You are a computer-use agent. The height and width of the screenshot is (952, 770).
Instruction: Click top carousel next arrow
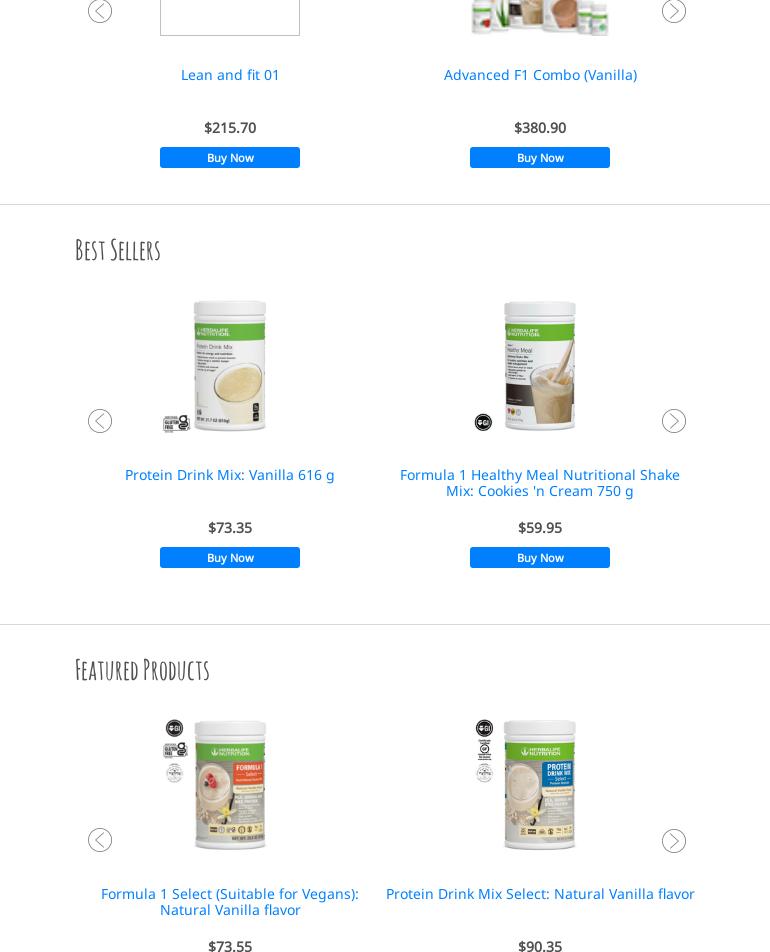[673, 10]
